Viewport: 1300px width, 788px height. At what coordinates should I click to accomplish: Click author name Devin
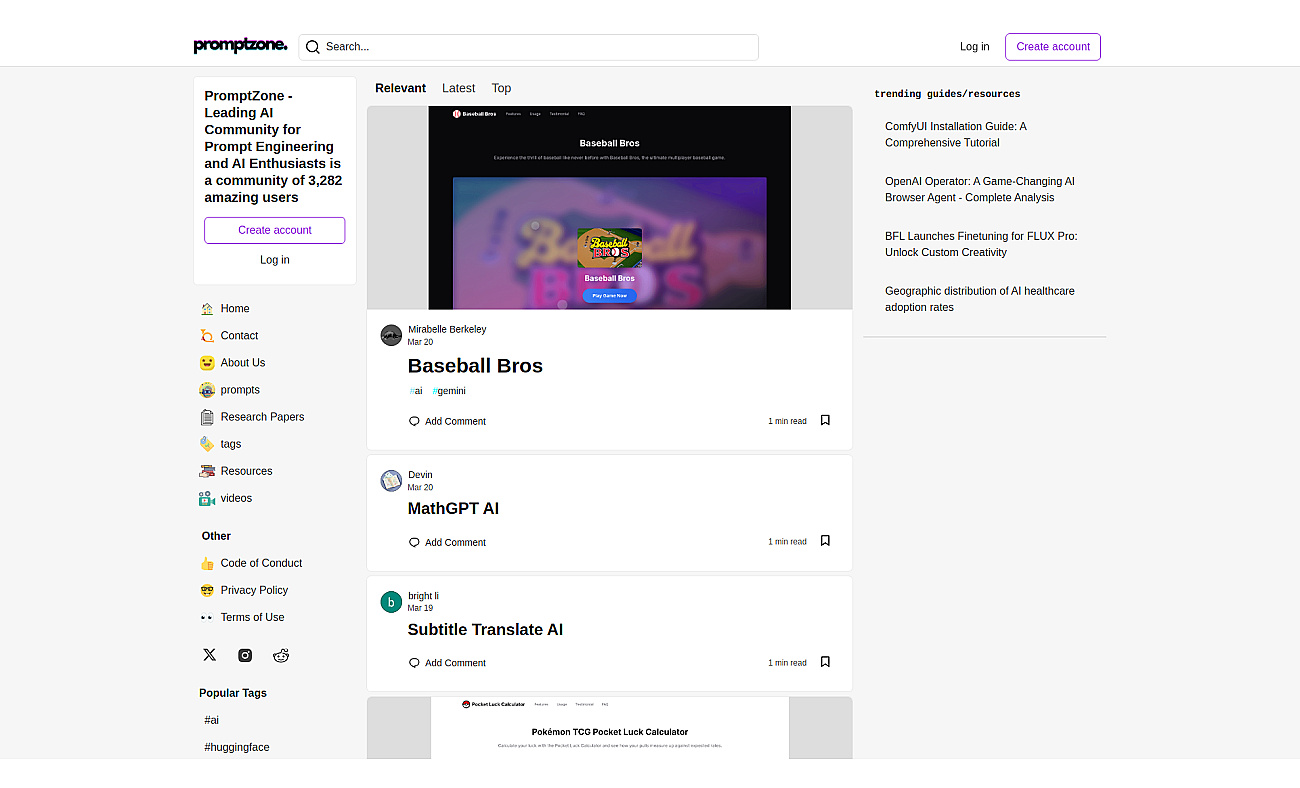point(420,475)
